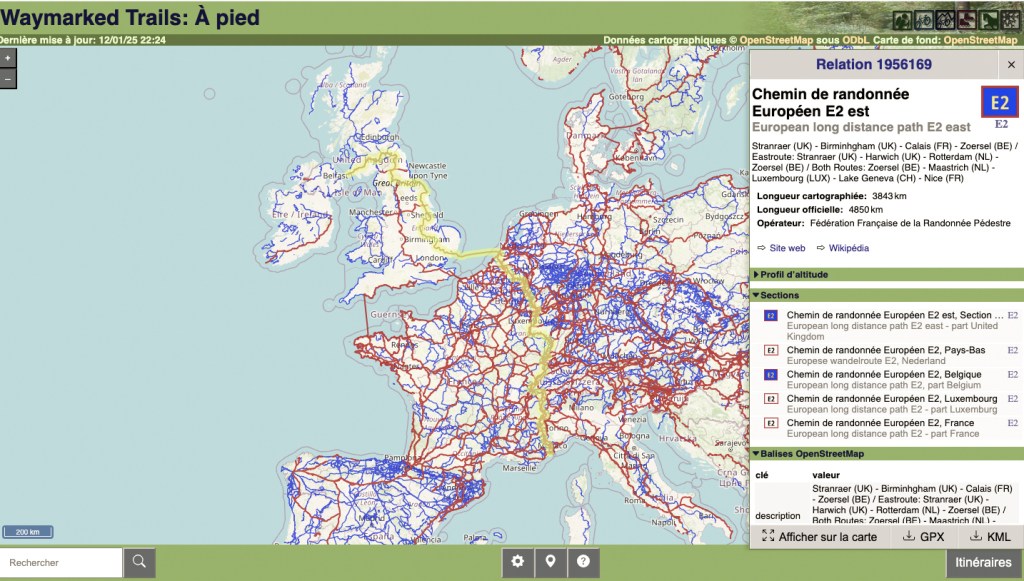Download the route as GPX
Viewport: 1024px width, 581px height.
pos(923,537)
